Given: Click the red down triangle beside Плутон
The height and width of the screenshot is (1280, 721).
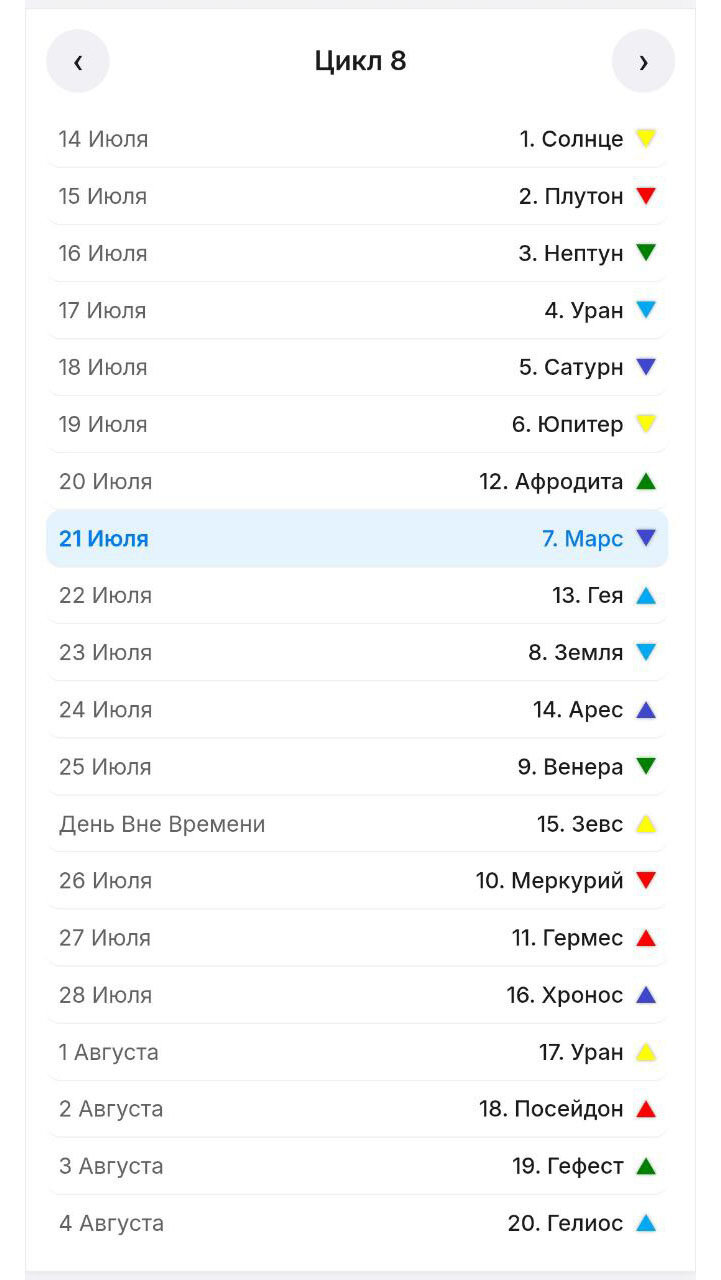Looking at the screenshot, I should pos(646,195).
